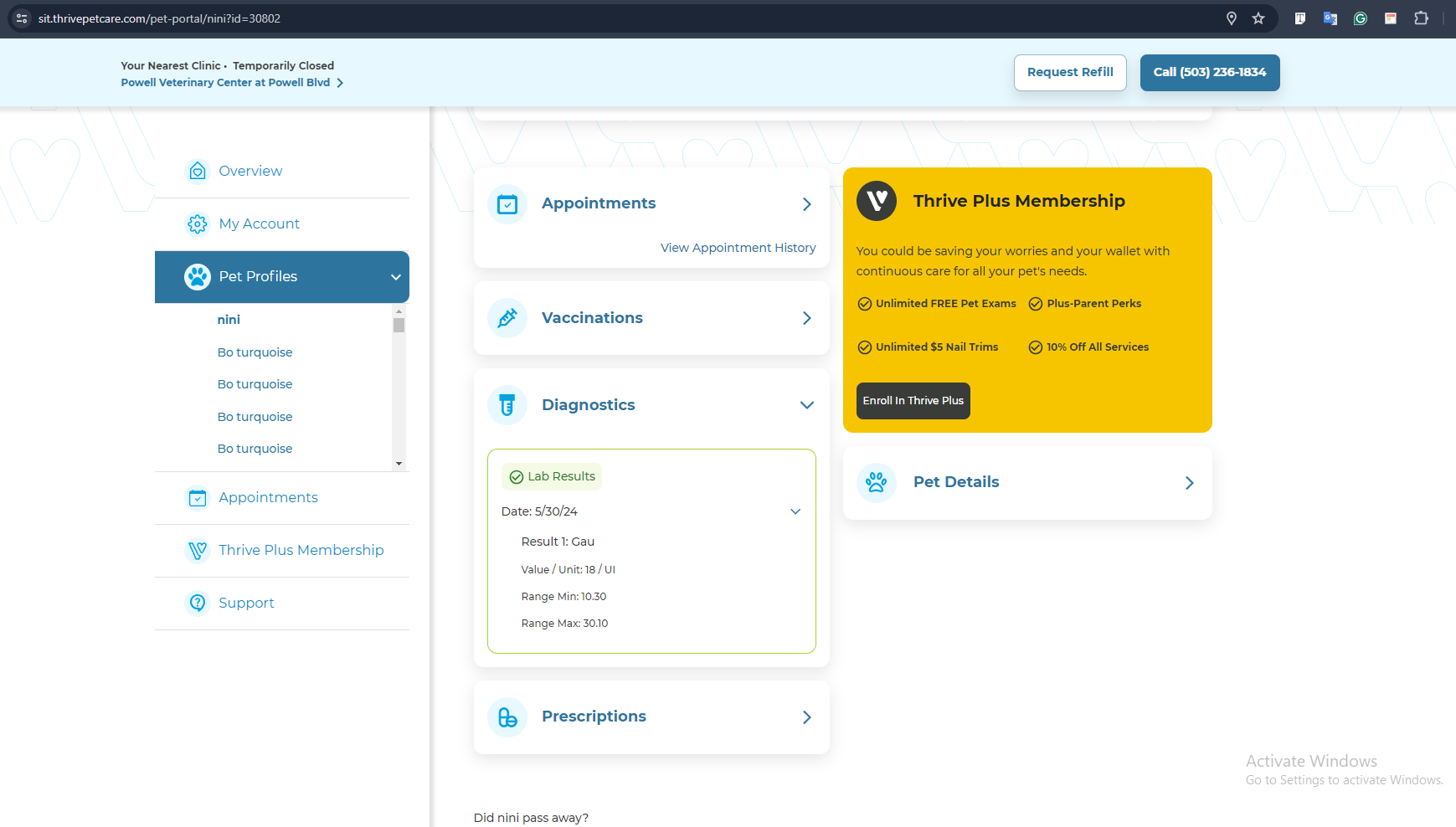1456x827 pixels.
Task: Click the Vaccinations heading text
Action: [x=592, y=318]
